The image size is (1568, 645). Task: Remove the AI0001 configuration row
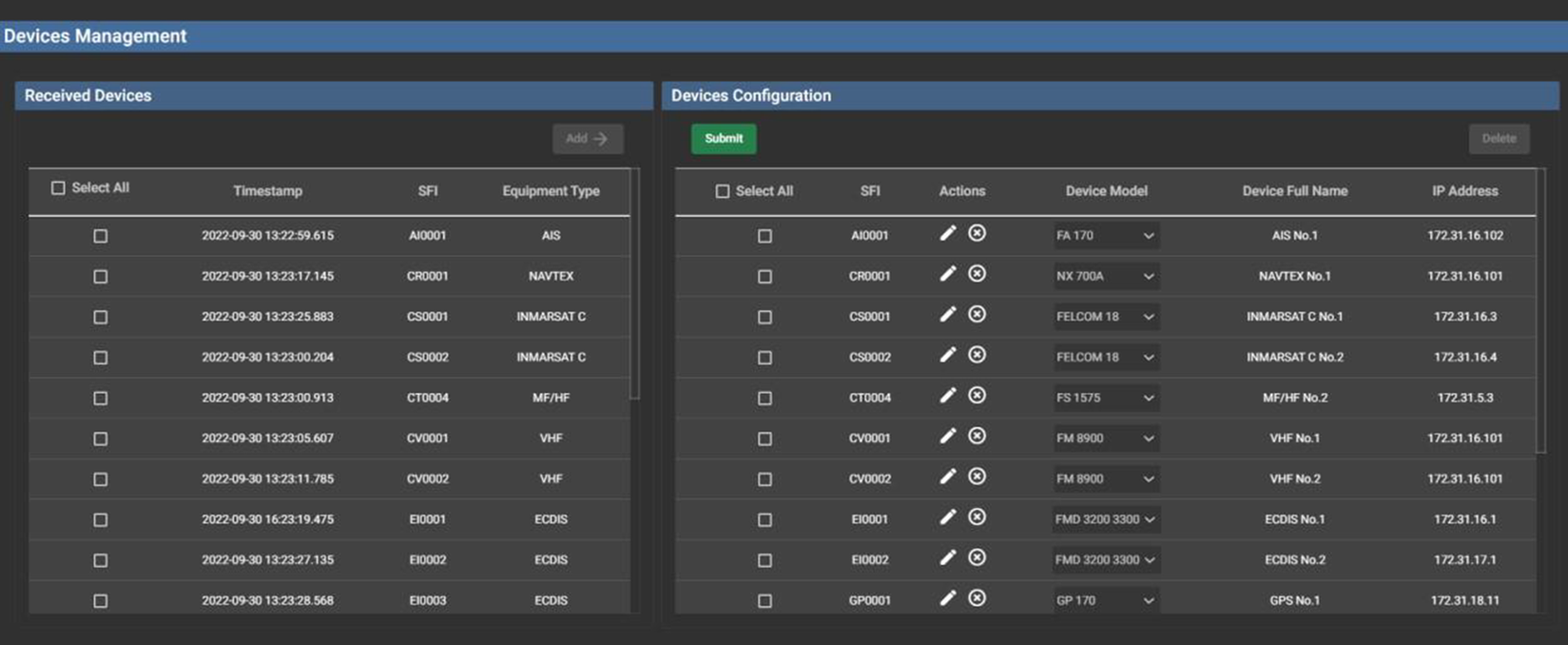coord(977,233)
